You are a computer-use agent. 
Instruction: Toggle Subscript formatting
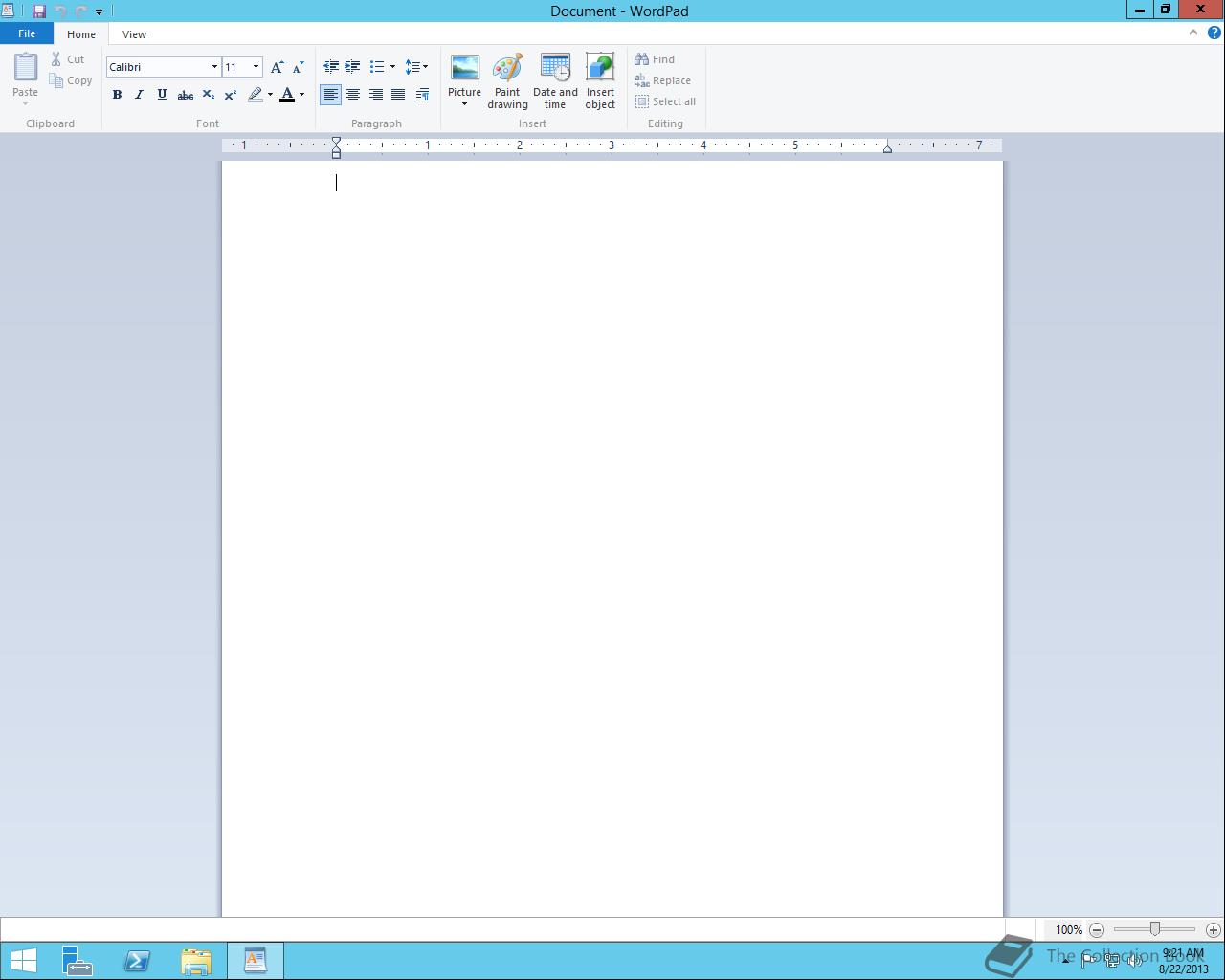[208, 95]
